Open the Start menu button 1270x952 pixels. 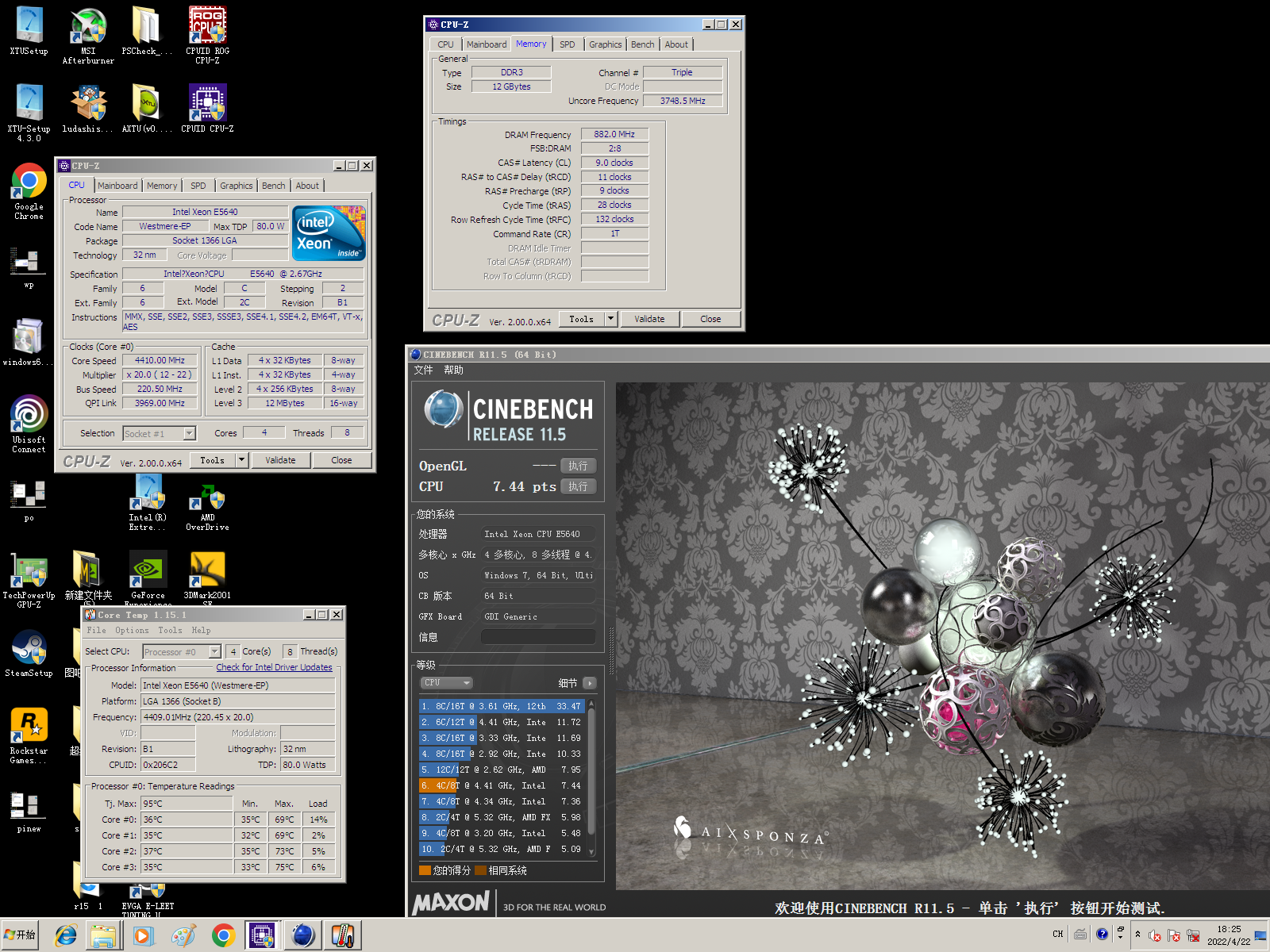[19, 935]
